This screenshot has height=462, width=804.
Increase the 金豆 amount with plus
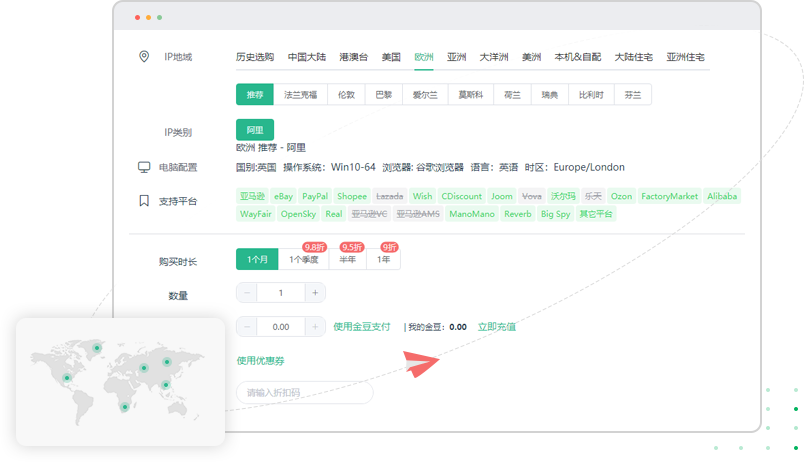point(315,326)
